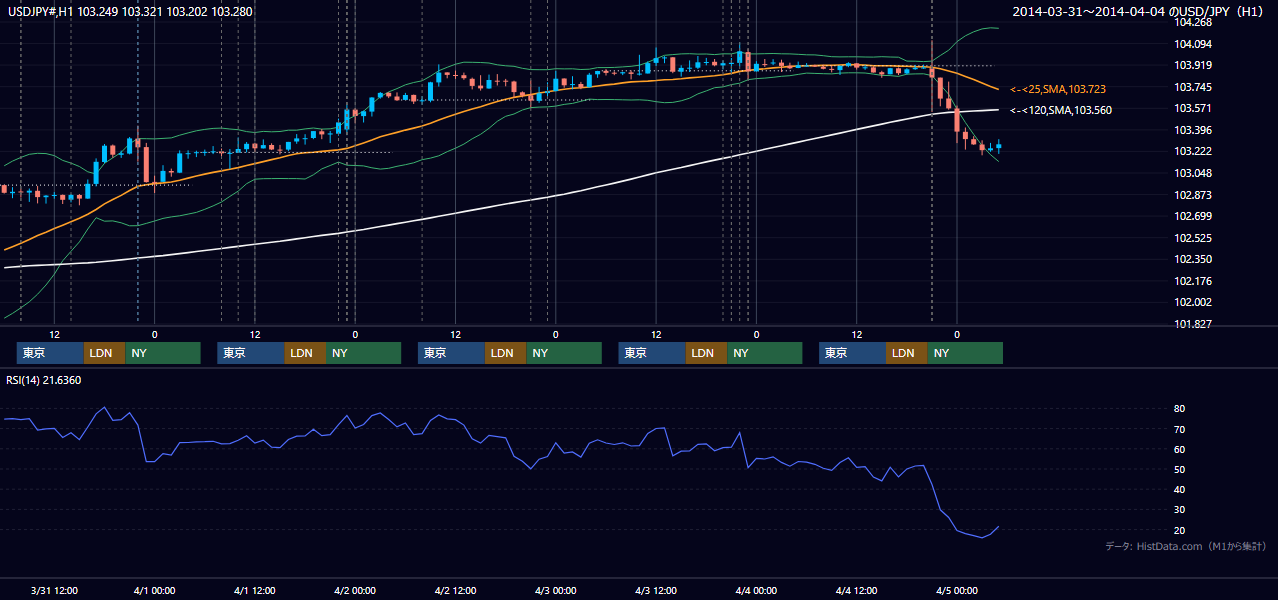Select the 4/4 12:00 date label
This screenshot has width=1278, height=600.
[x=856, y=591]
